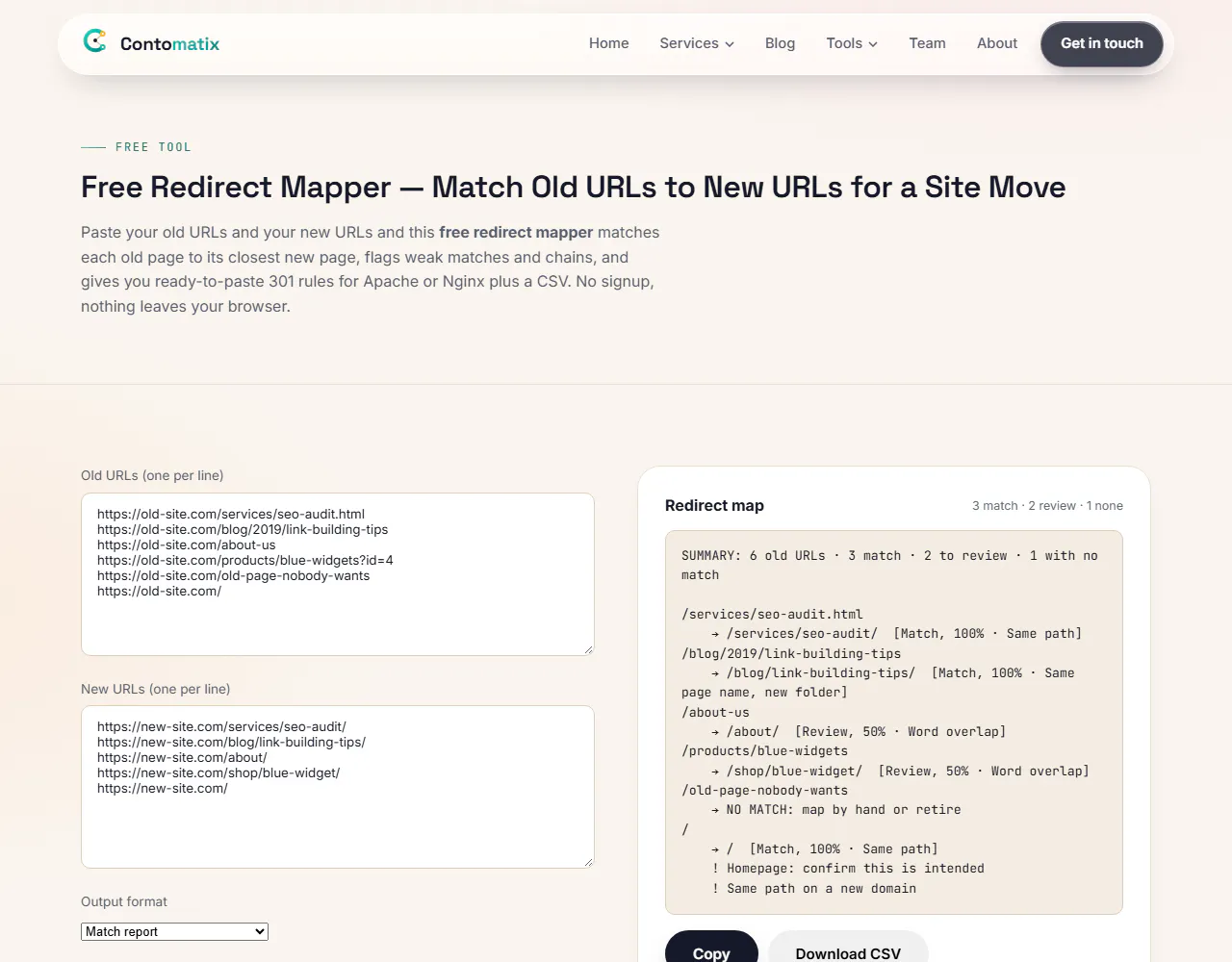Open the Team page
The height and width of the screenshot is (962, 1232).
pyautogui.click(x=927, y=43)
